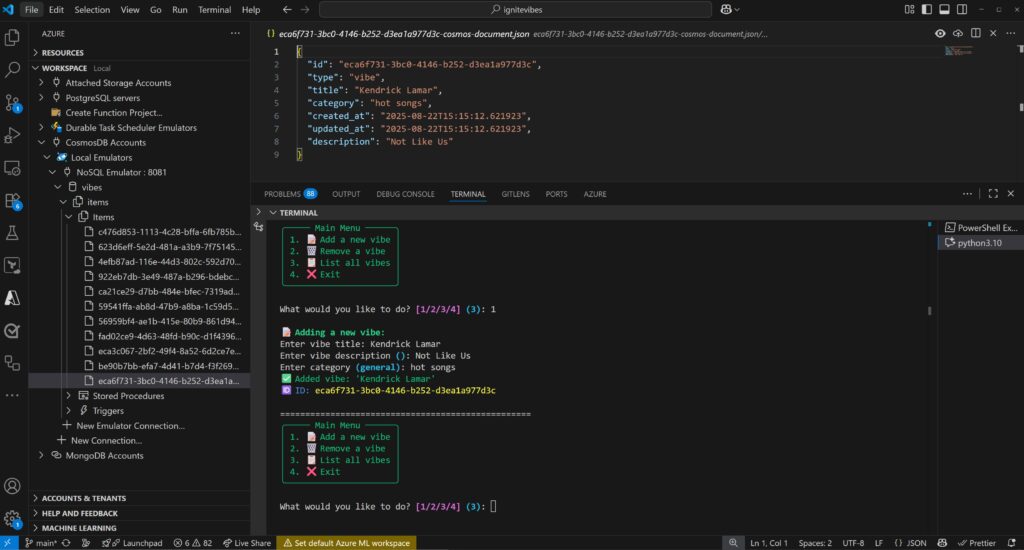Screen dimensions: 1024x550
Task: Switch to the DEBUG CONSOLE tab
Action: pyautogui.click(x=405, y=194)
